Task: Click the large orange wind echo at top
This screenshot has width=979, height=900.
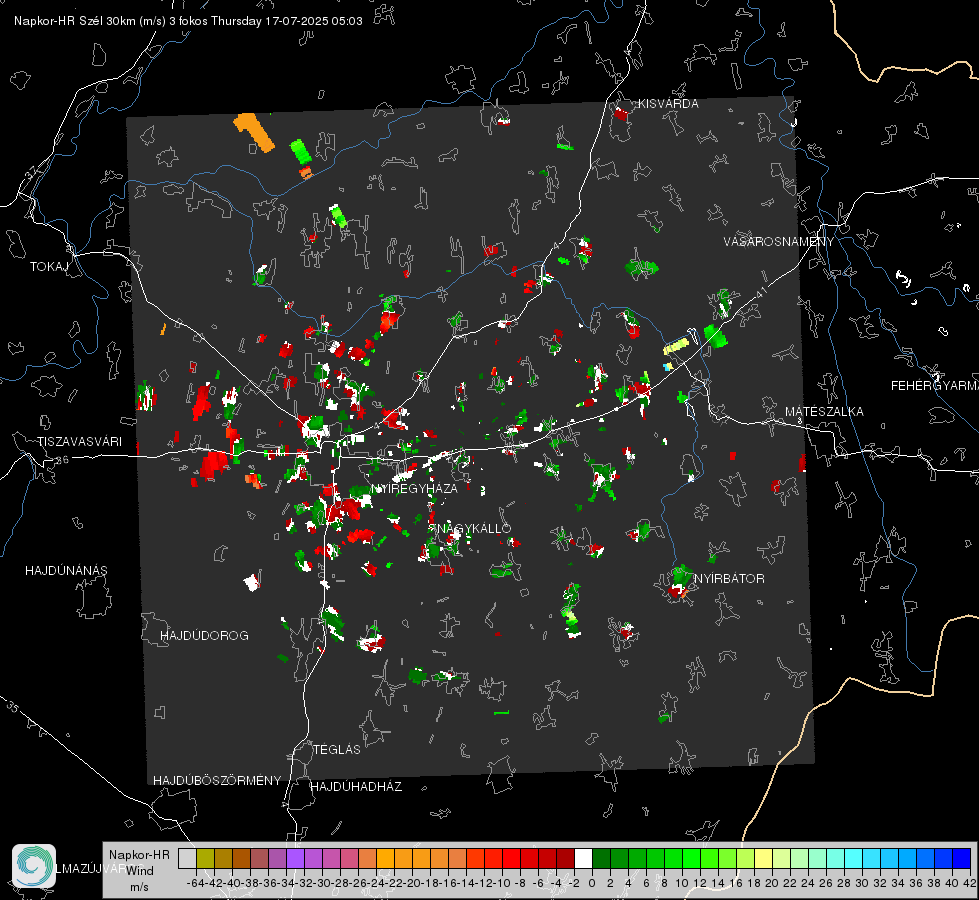Action: point(254,132)
